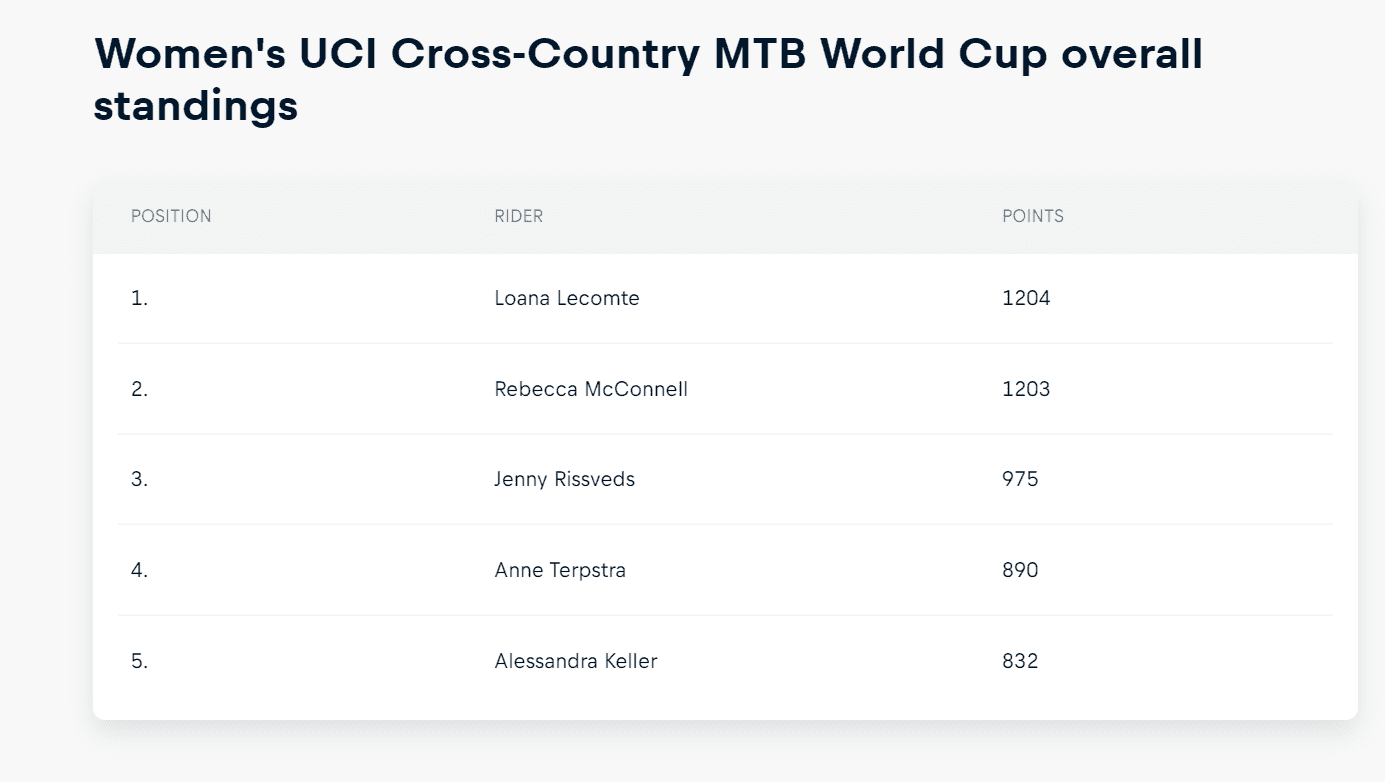Viewport: 1385px width, 782px height.
Task: Select the POINTS column header
Action: tap(1033, 216)
